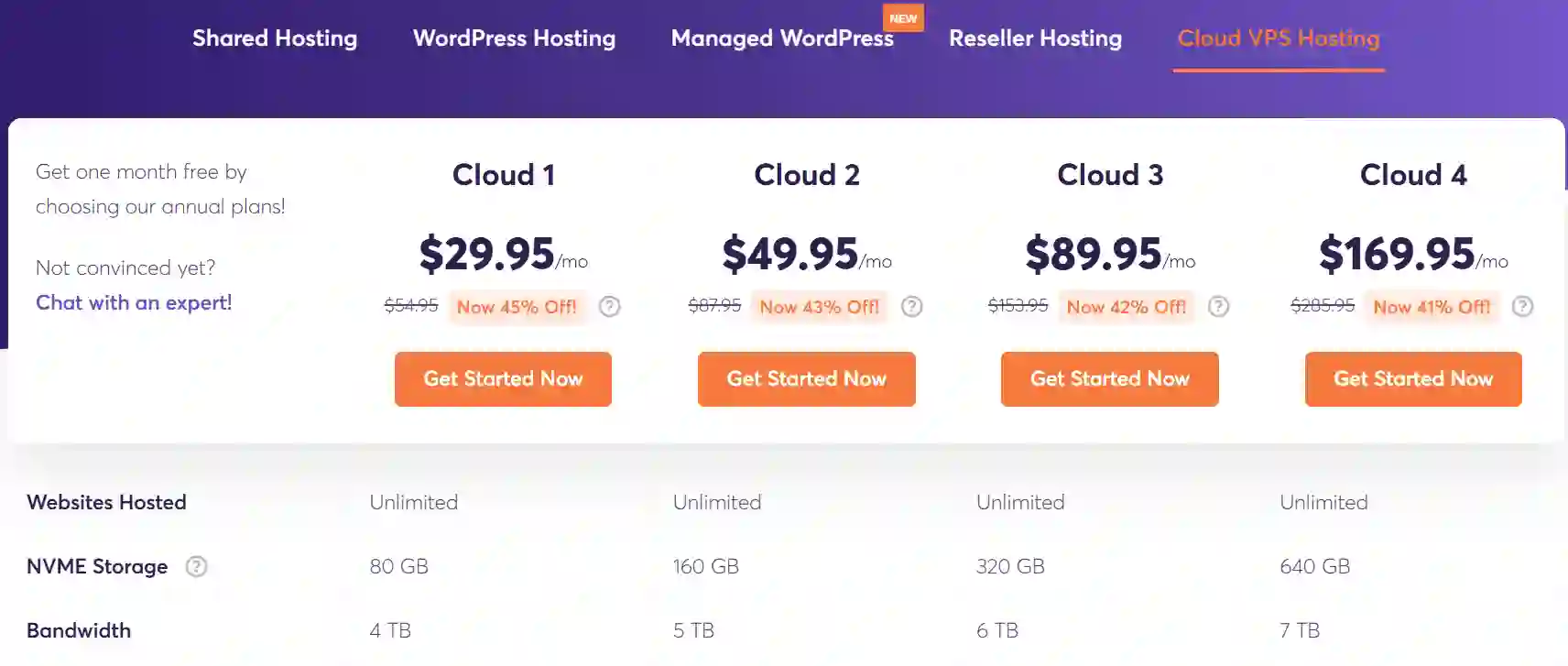The image size is (1568, 666).
Task: Open 'Chat with an expert!' link
Action: tap(133, 302)
